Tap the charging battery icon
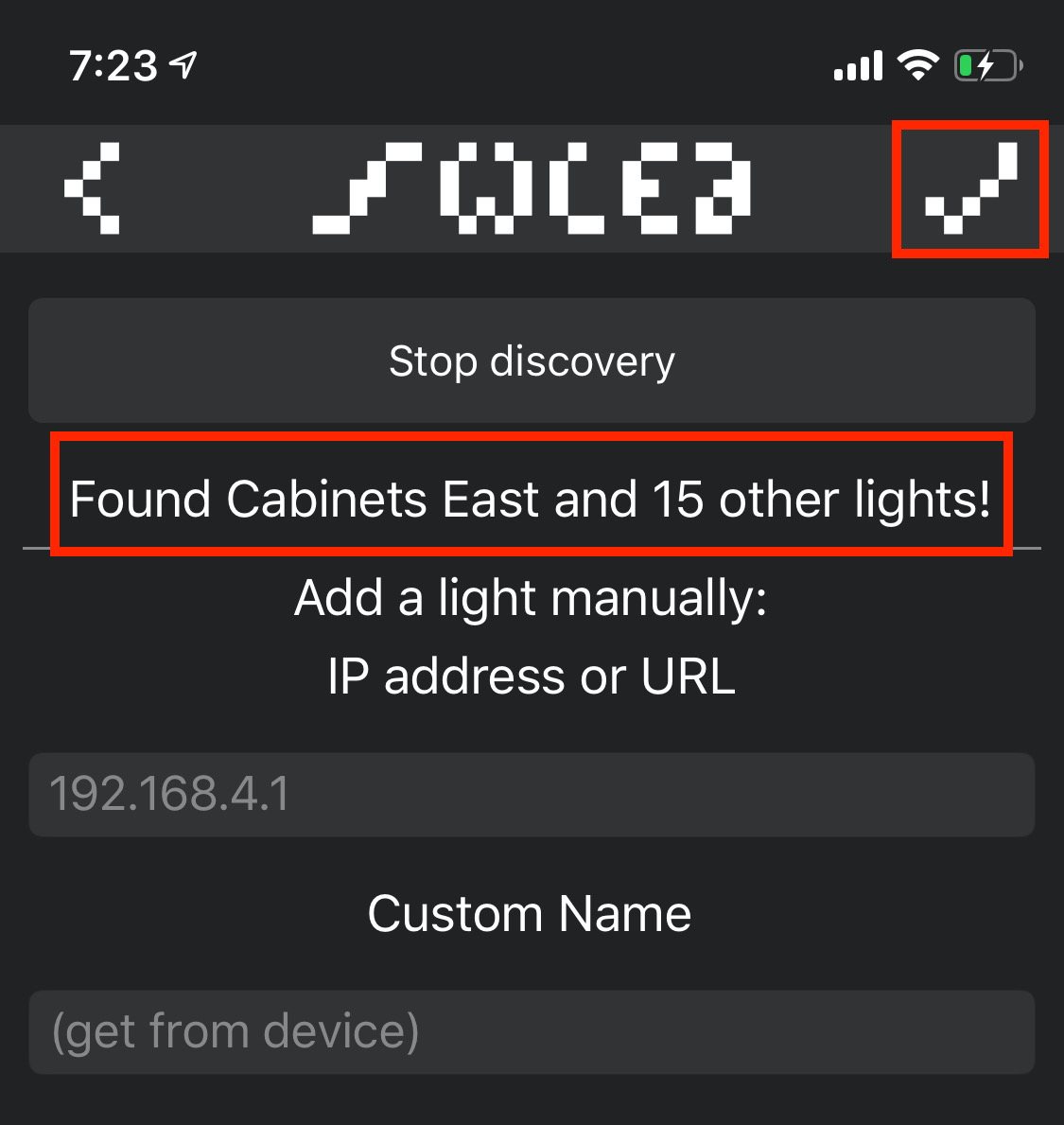The height and width of the screenshot is (1125, 1064). 988,66
